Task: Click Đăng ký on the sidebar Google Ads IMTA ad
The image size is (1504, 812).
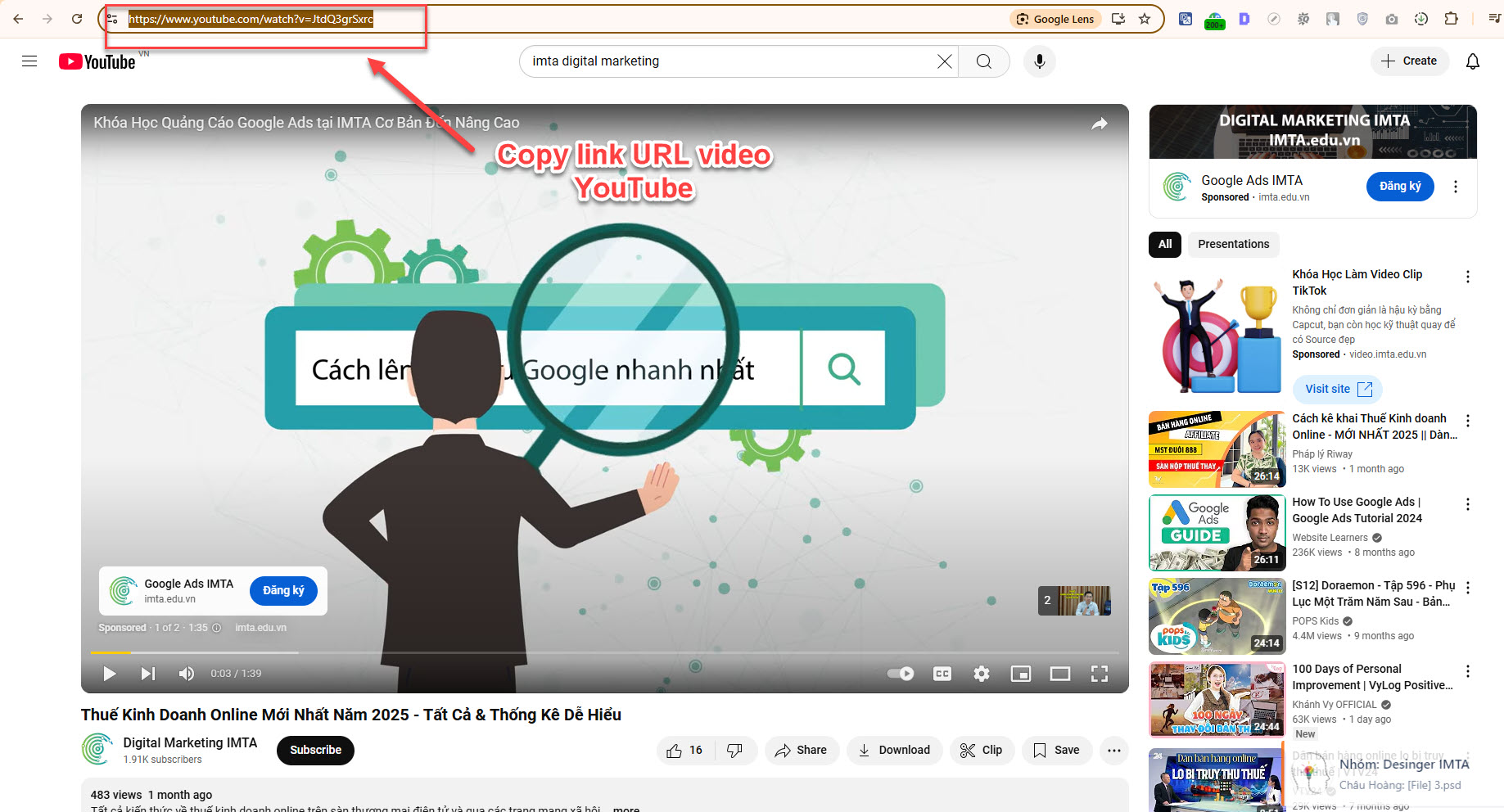Action: point(1400,186)
